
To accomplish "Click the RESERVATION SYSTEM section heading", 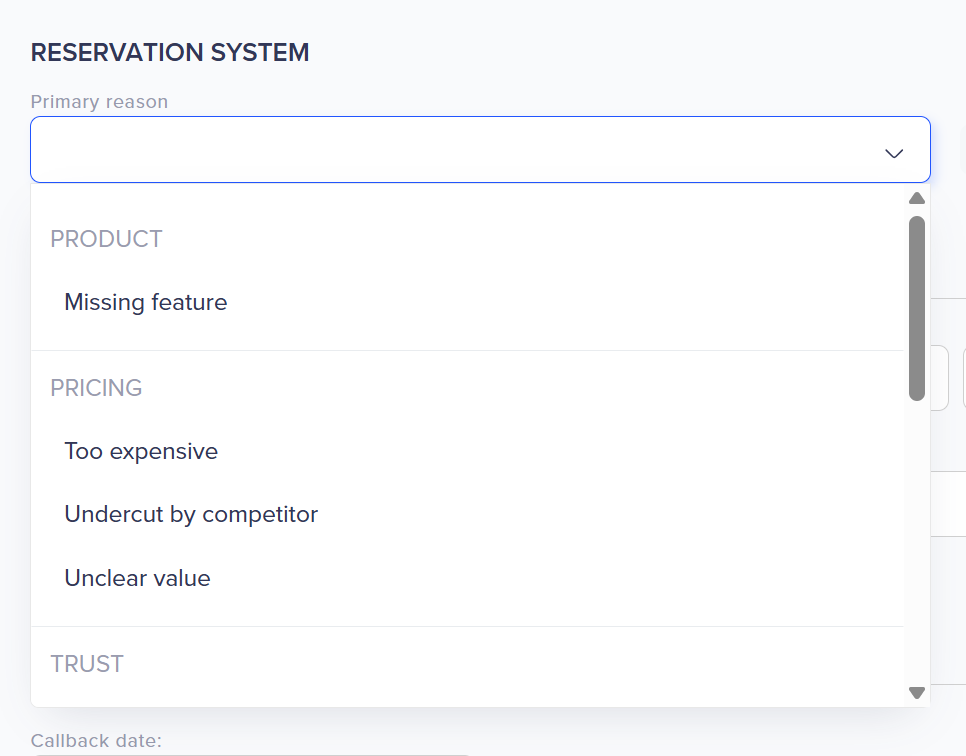I will (x=170, y=53).
